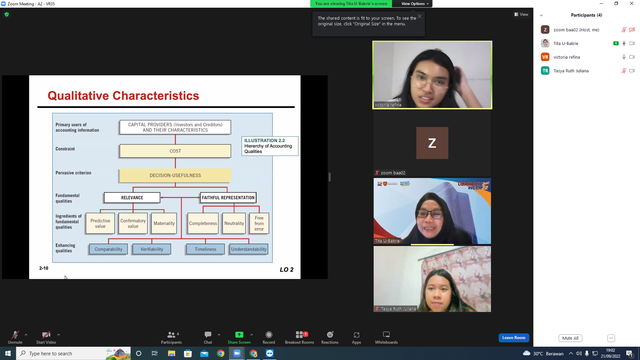Open the Chat panel
This screenshot has width=640, height=360.
pos(208,337)
